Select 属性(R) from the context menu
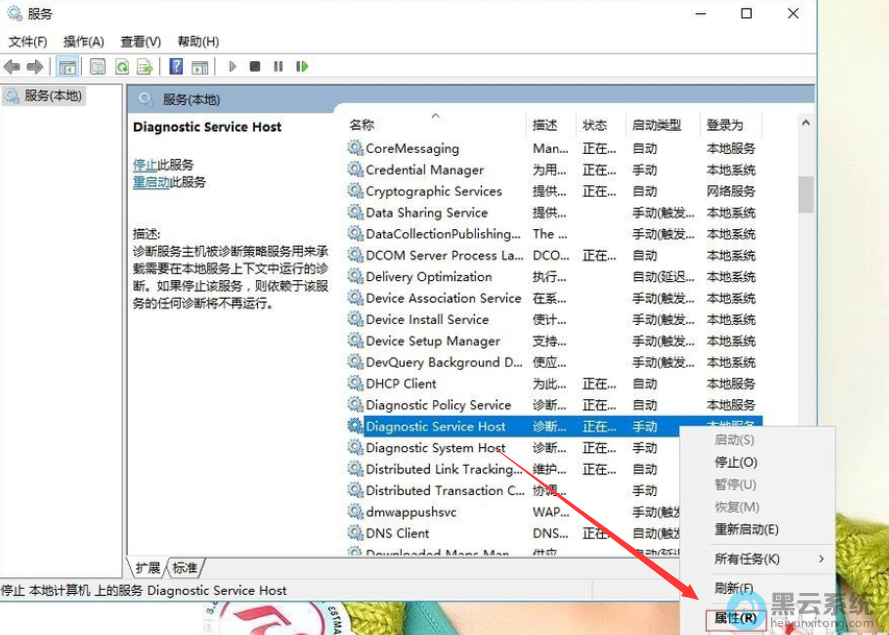 737,619
